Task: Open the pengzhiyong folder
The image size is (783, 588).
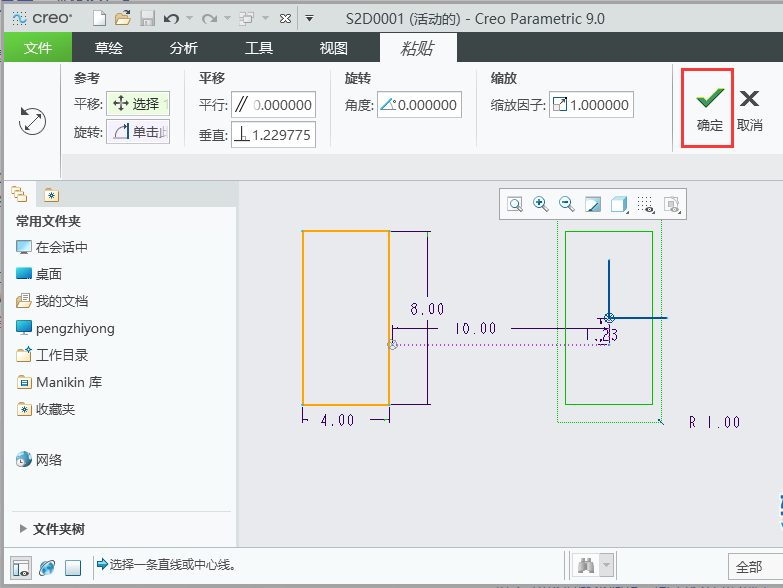Action: 65,328
